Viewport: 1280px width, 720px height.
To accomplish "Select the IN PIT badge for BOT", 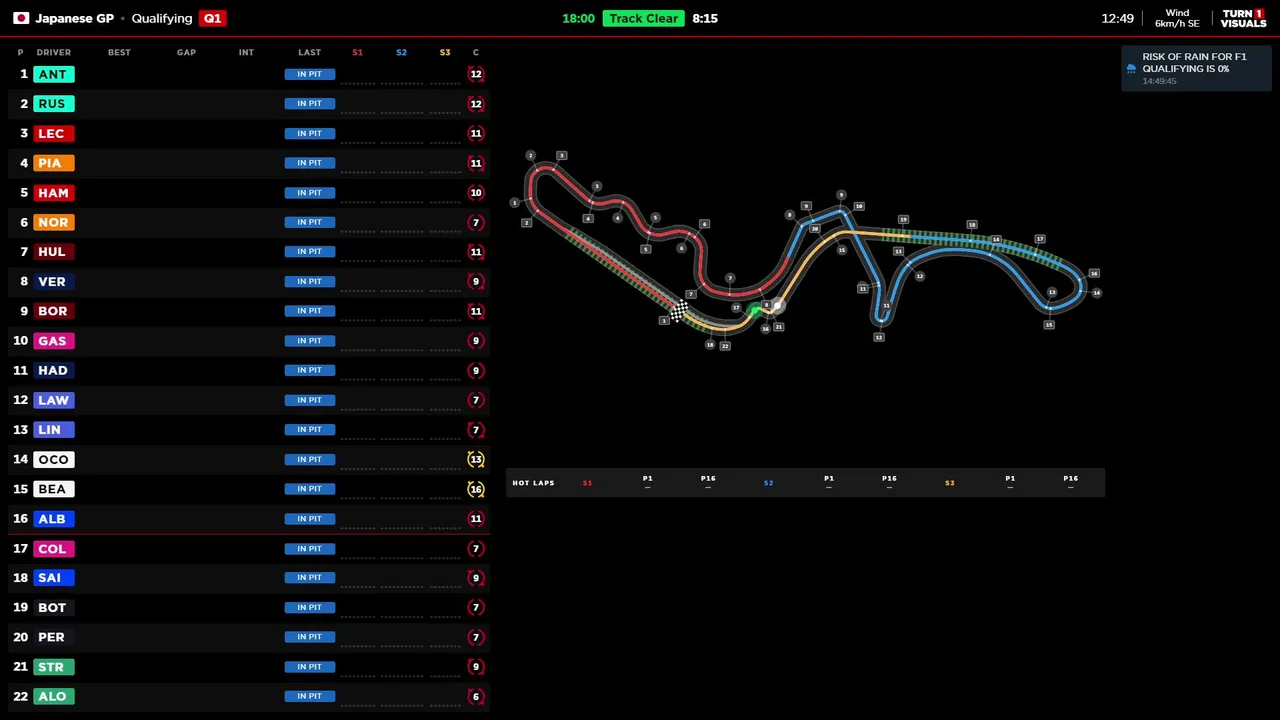I will pyautogui.click(x=310, y=607).
